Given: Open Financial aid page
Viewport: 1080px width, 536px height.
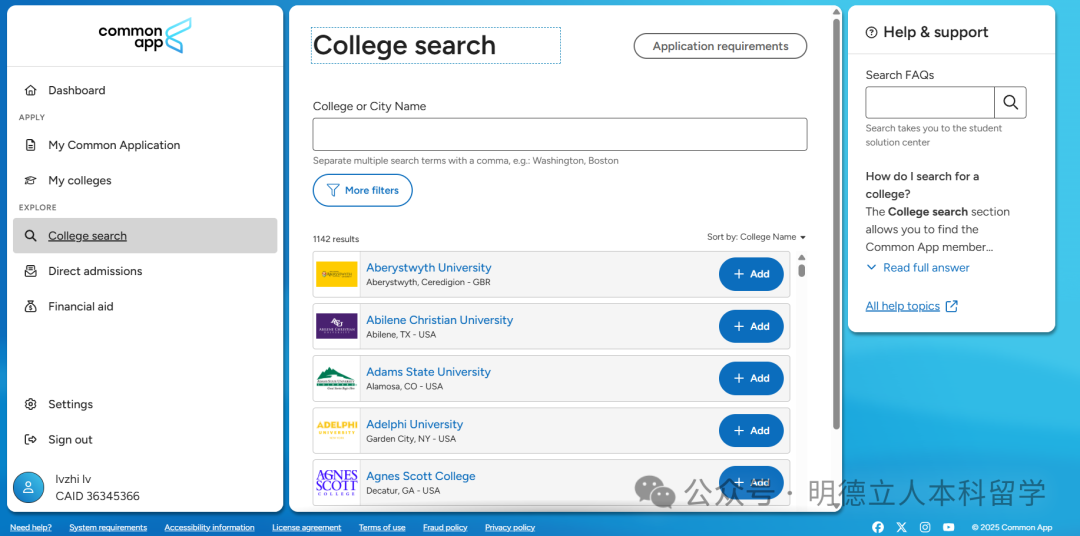Looking at the screenshot, I should point(80,306).
